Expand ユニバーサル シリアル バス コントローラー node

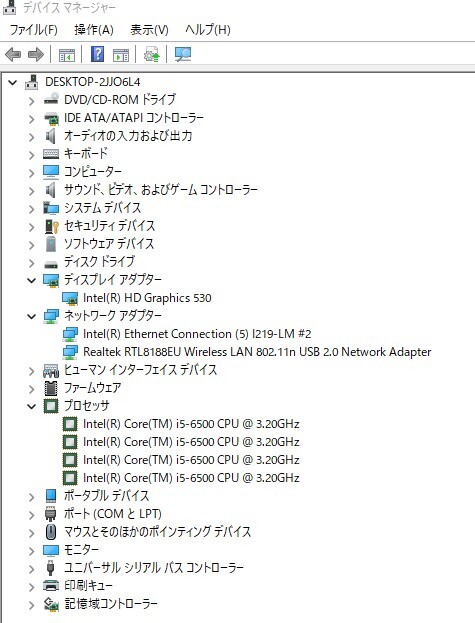(31, 569)
